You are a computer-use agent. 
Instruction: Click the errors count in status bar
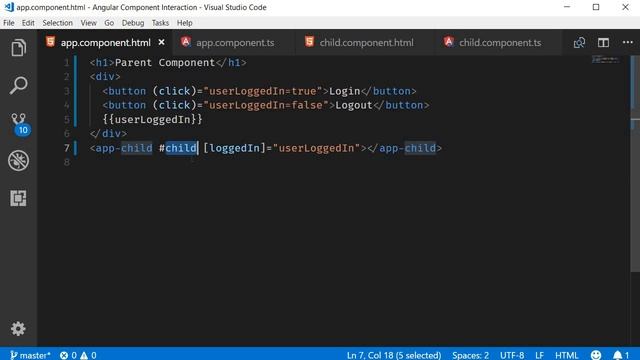68,355
